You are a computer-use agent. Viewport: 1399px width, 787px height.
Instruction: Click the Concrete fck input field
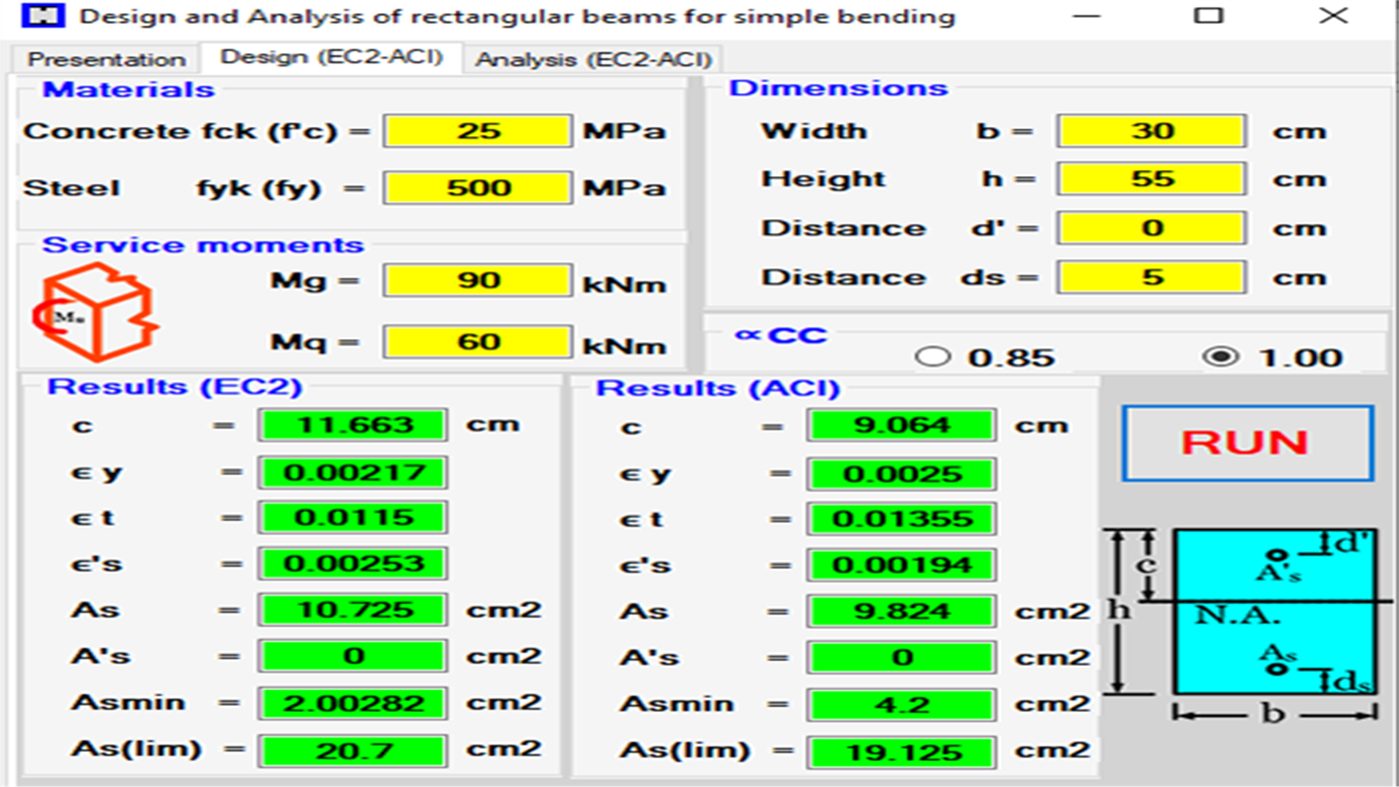click(477, 129)
